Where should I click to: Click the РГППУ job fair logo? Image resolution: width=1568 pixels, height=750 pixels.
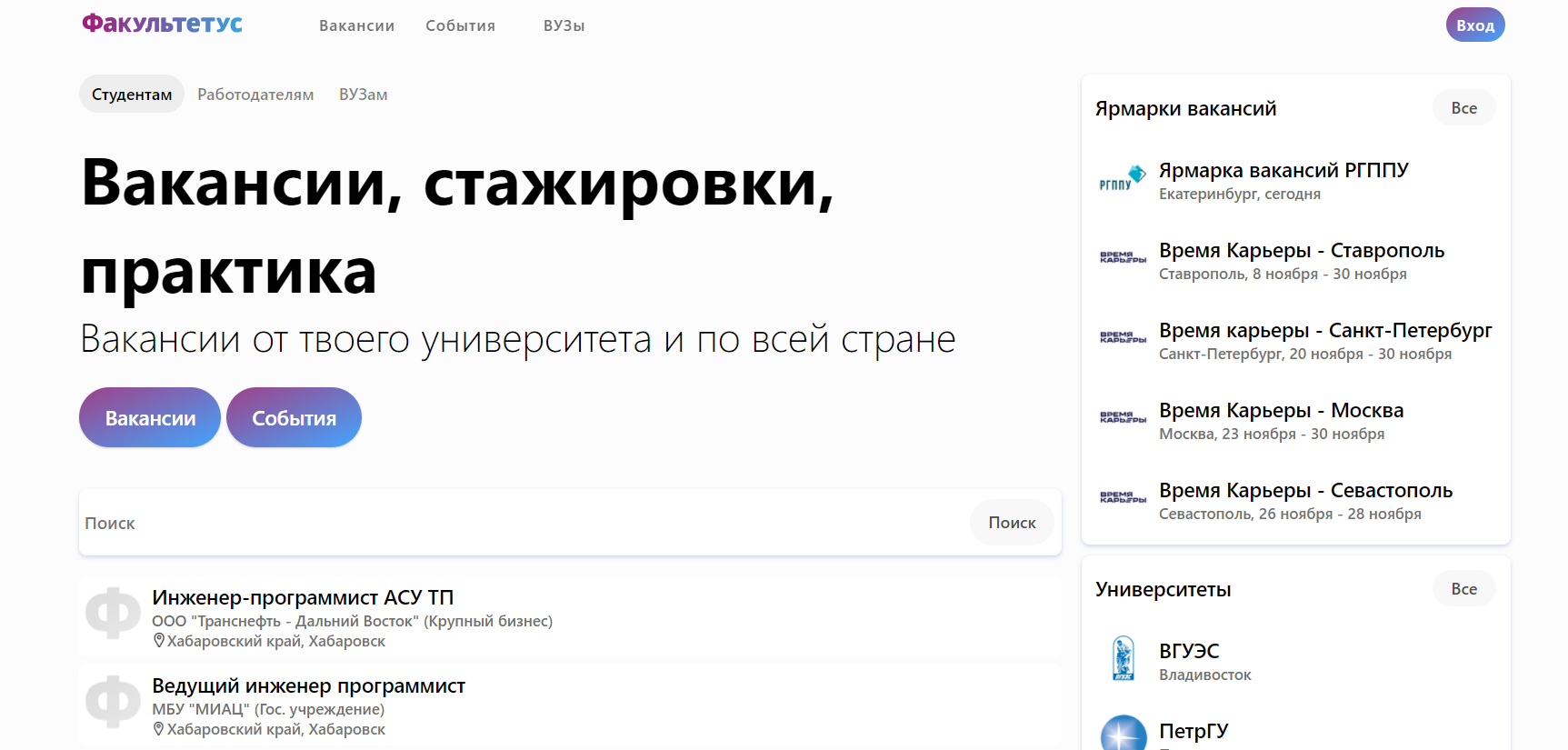[x=1123, y=179]
